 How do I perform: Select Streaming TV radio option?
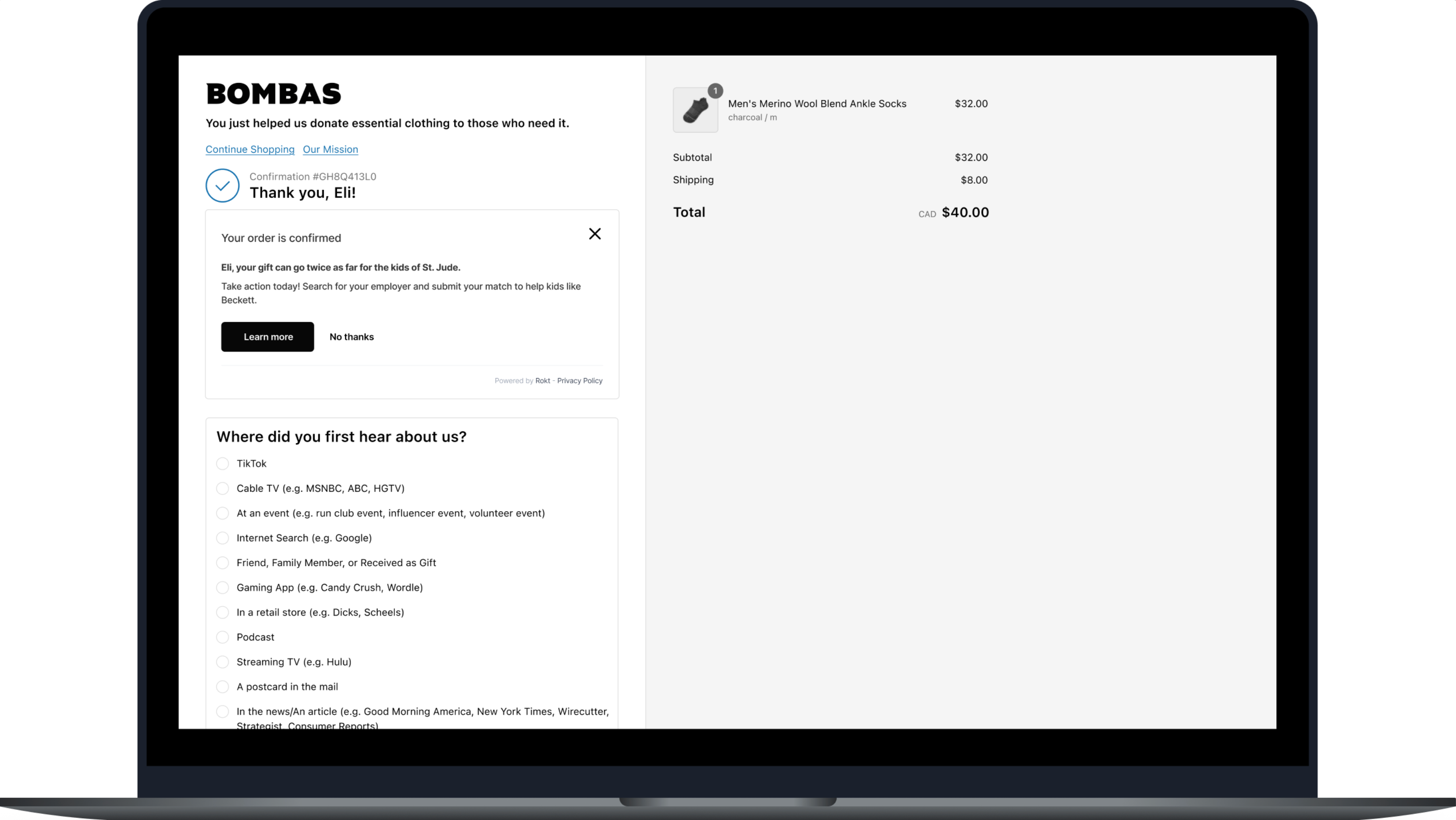coord(223,662)
